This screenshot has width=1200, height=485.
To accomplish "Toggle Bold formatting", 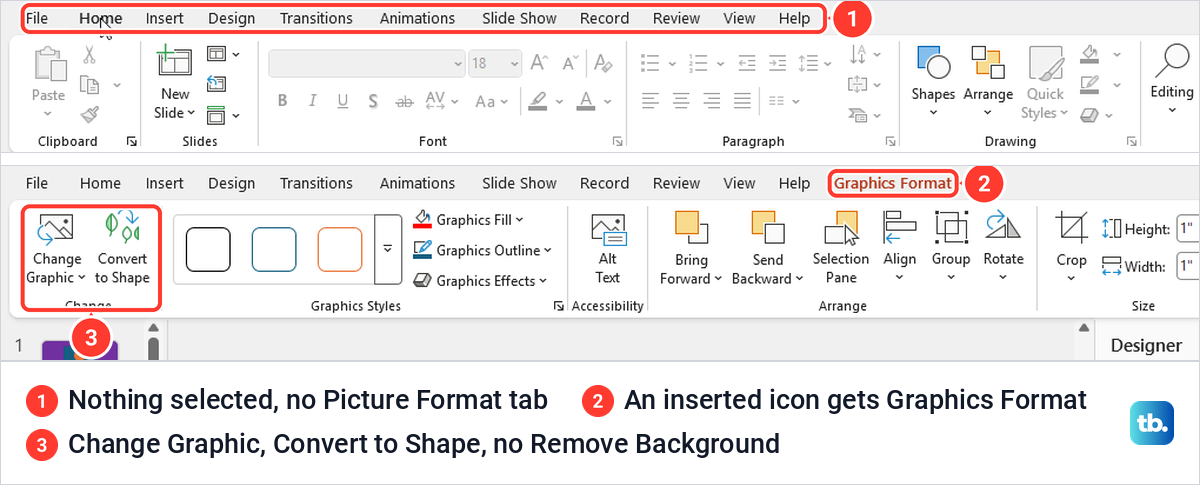I will [x=283, y=101].
